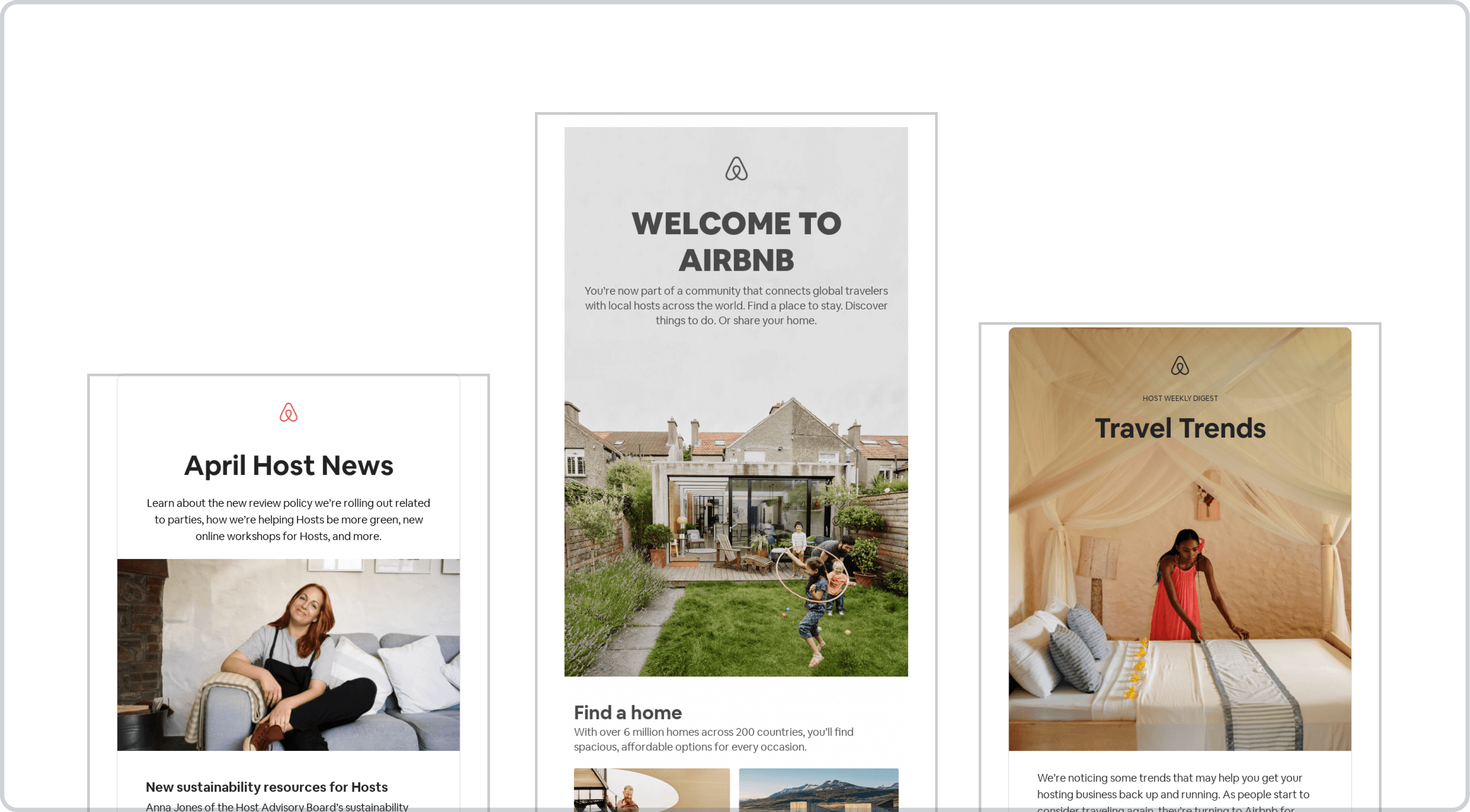Click the Find a home heading
This screenshot has height=812, width=1470.
click(x=628, y=712)
